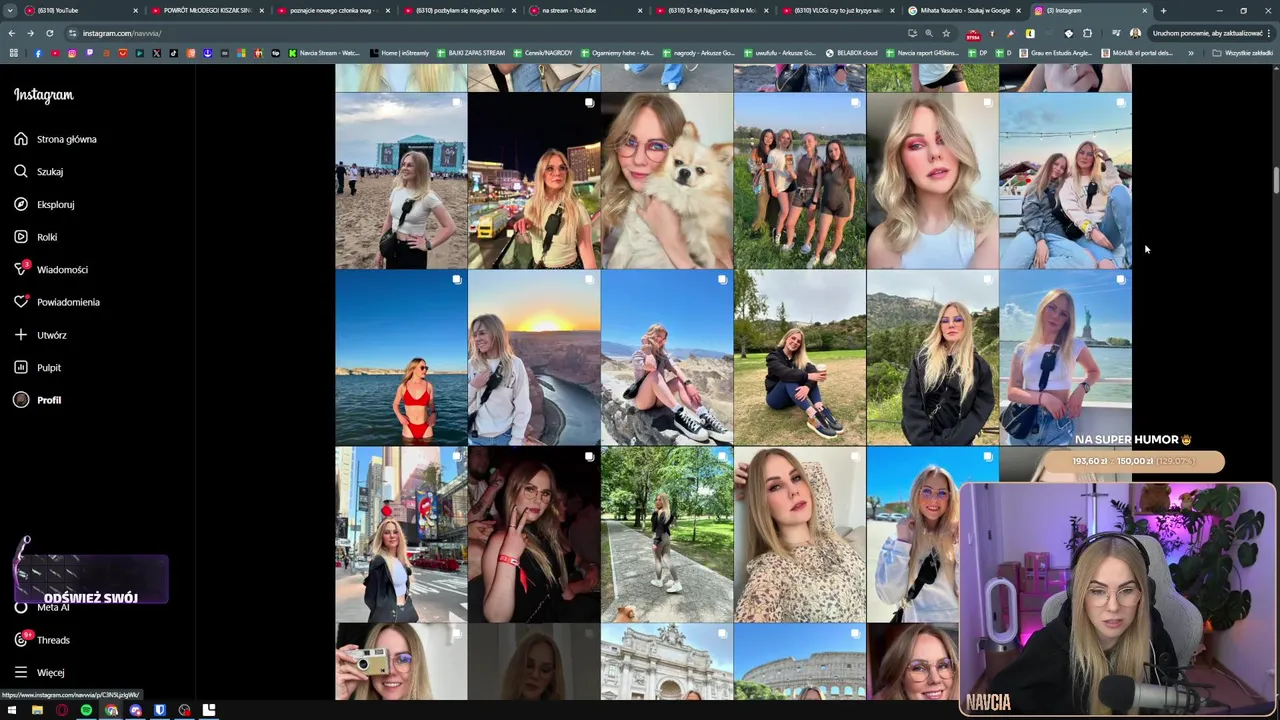Open park pathway photo post
Viewport: 1280px width, 720px height.
pos(667,534)
